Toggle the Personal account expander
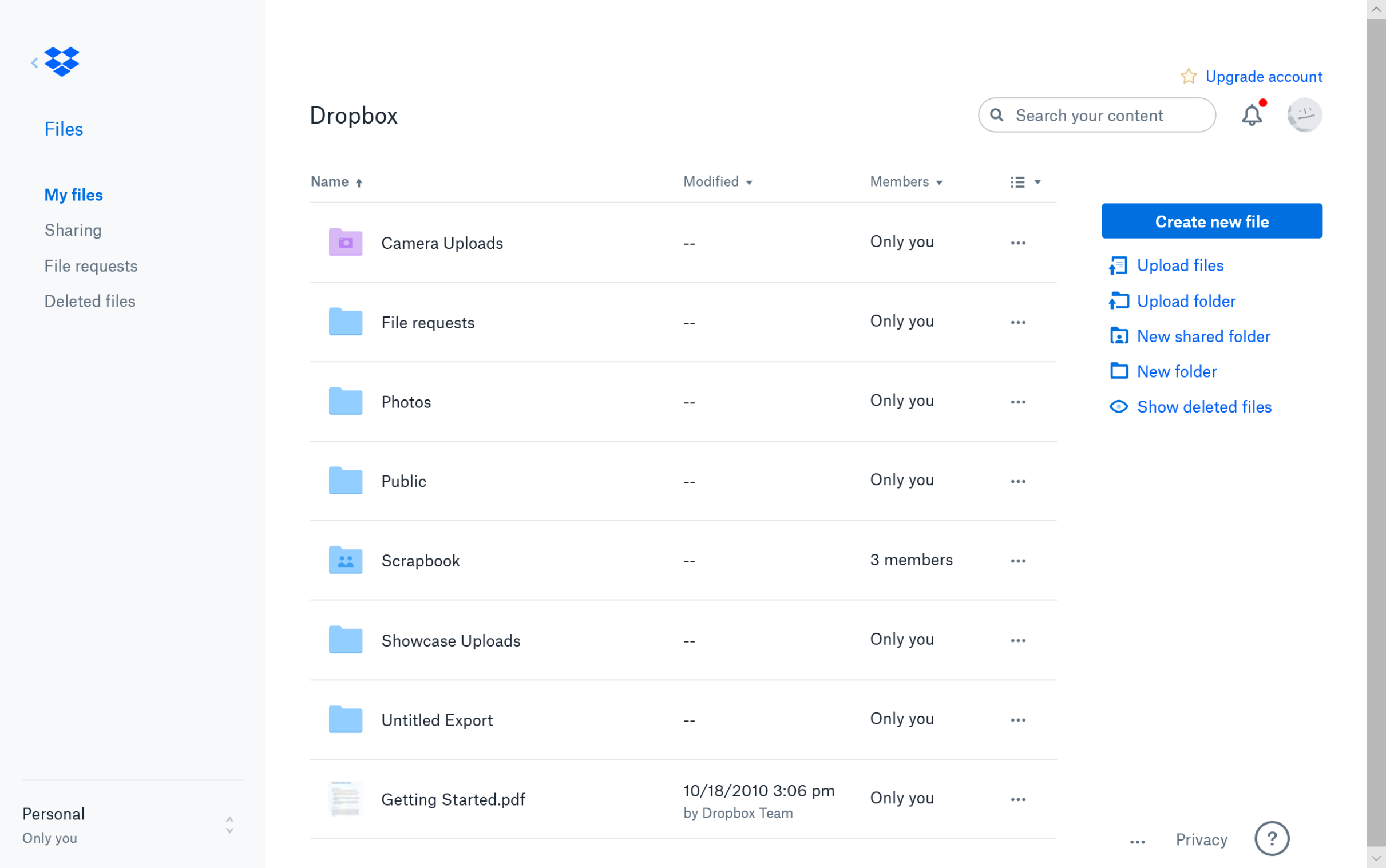Viewport: 1386px width, 868px height. [x=228, y=824]
